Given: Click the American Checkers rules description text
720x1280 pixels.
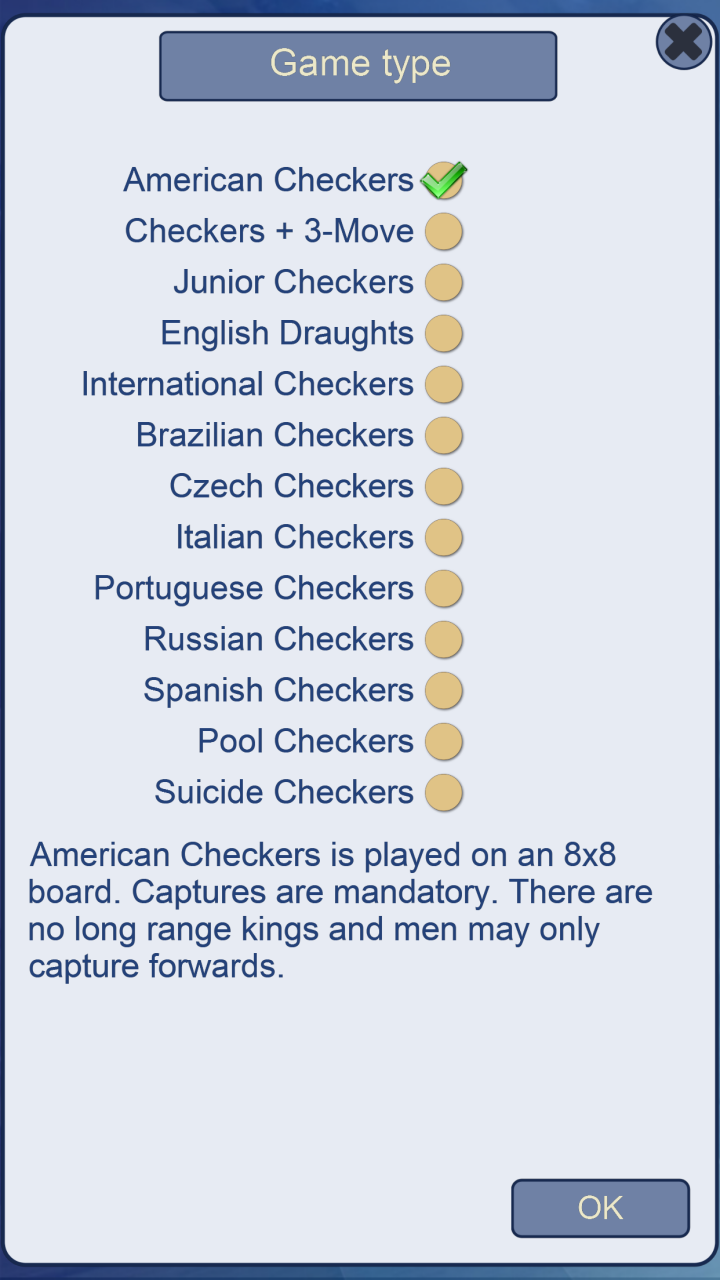Looking at the screenshot, I should [340, 910].
